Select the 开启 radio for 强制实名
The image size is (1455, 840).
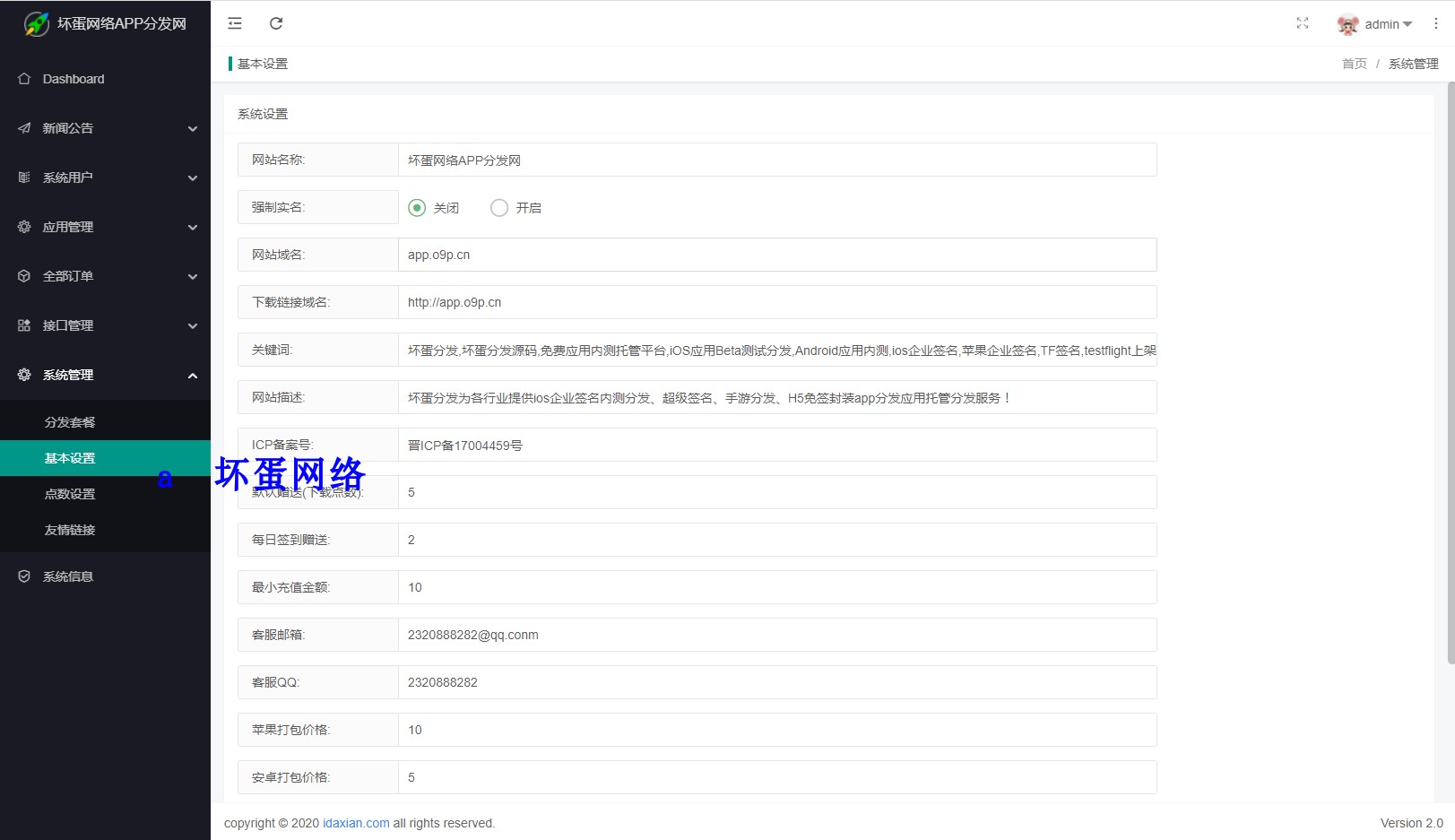click(x=499, y=208)
